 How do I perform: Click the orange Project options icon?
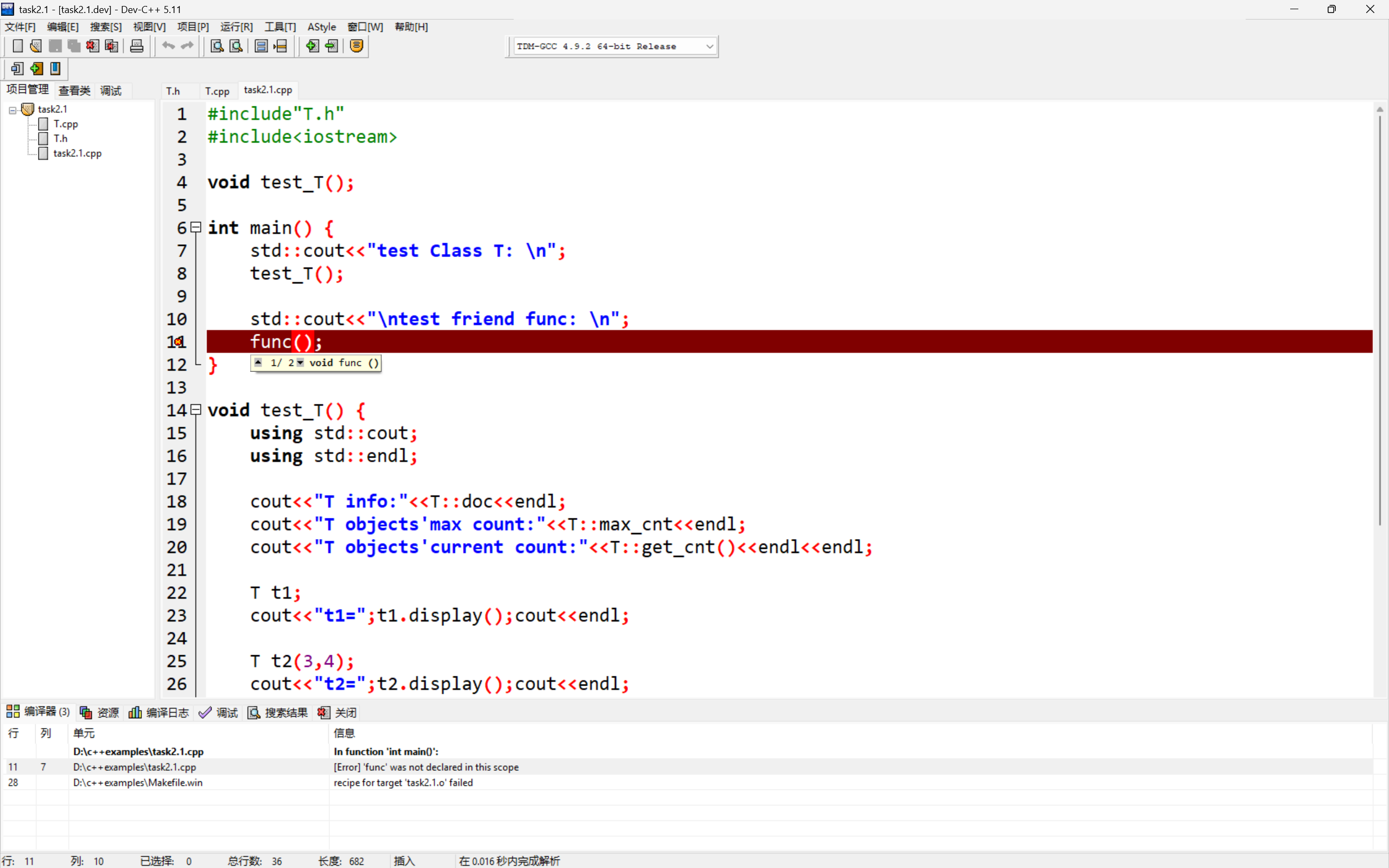(x=357, y=46)
